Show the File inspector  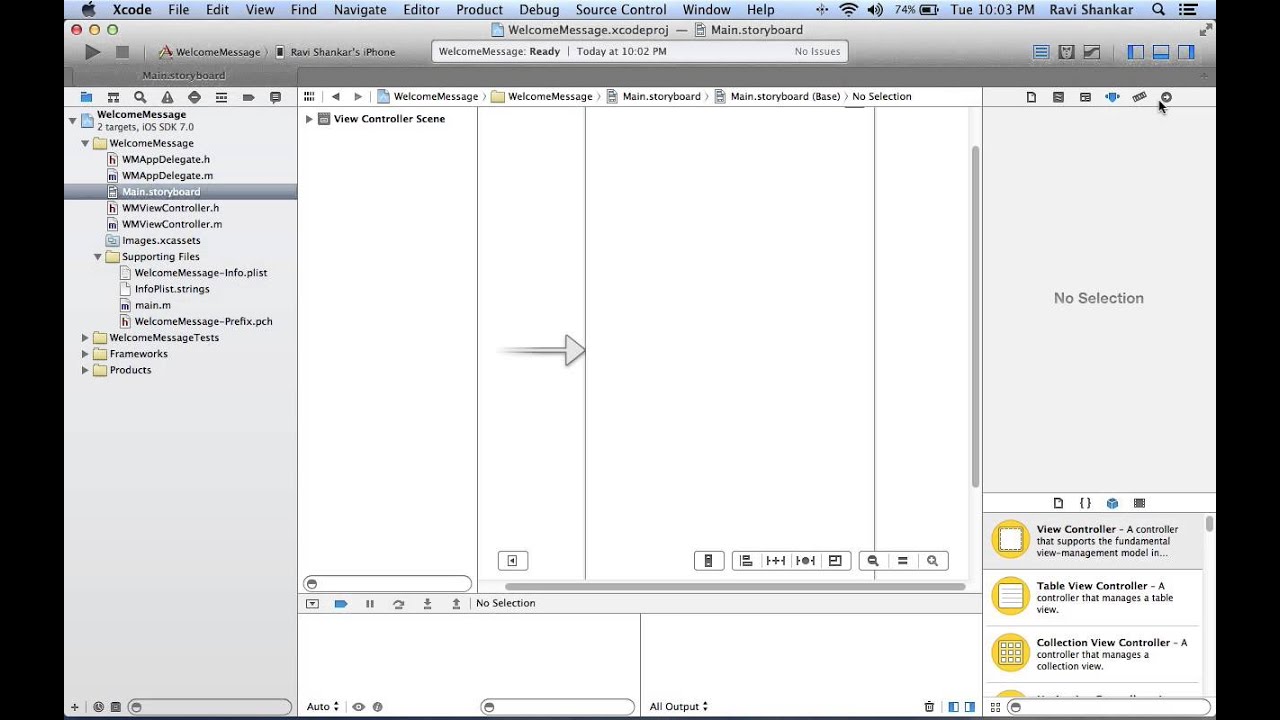1031,97
